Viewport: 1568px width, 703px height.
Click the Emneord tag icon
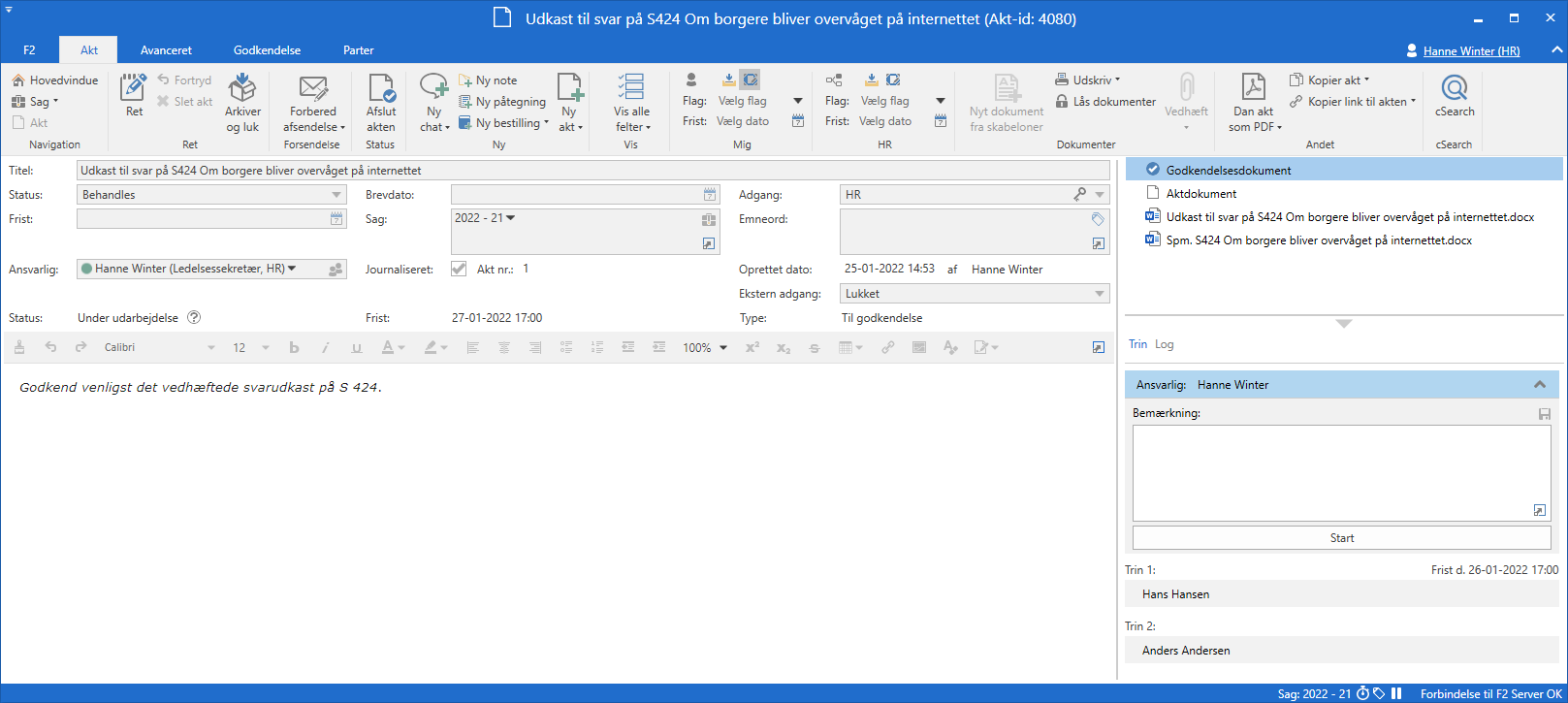[1098, 219]
